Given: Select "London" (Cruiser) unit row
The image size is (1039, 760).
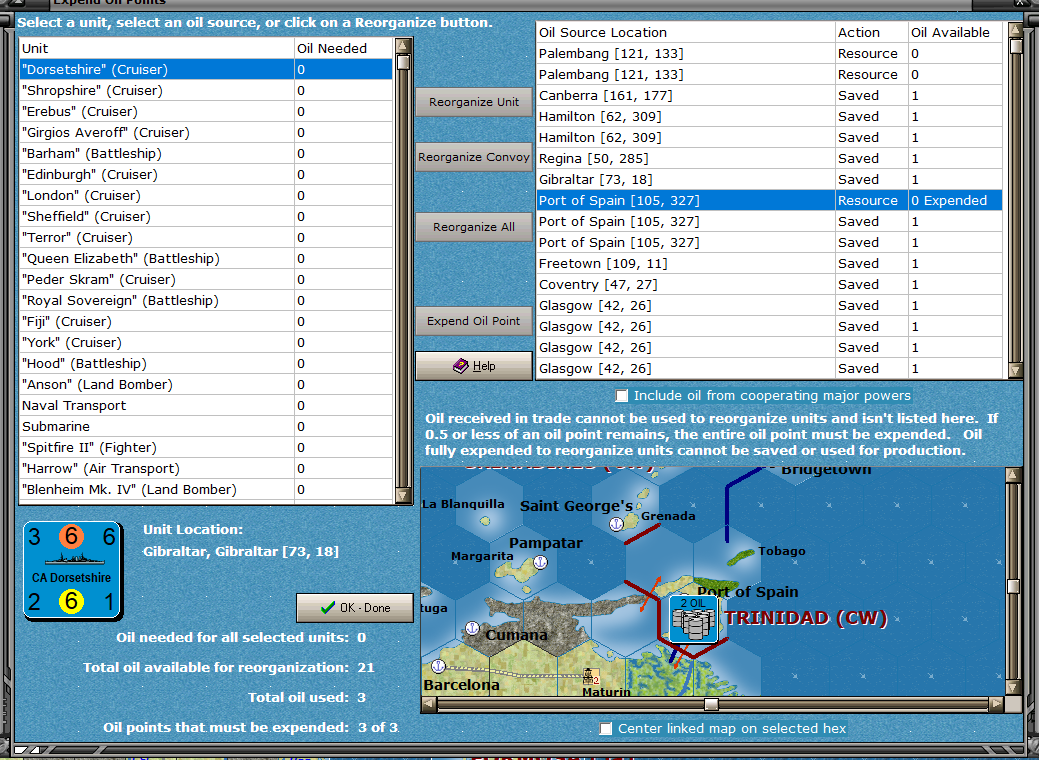Looking at the screenshot, I should [206, 195].
